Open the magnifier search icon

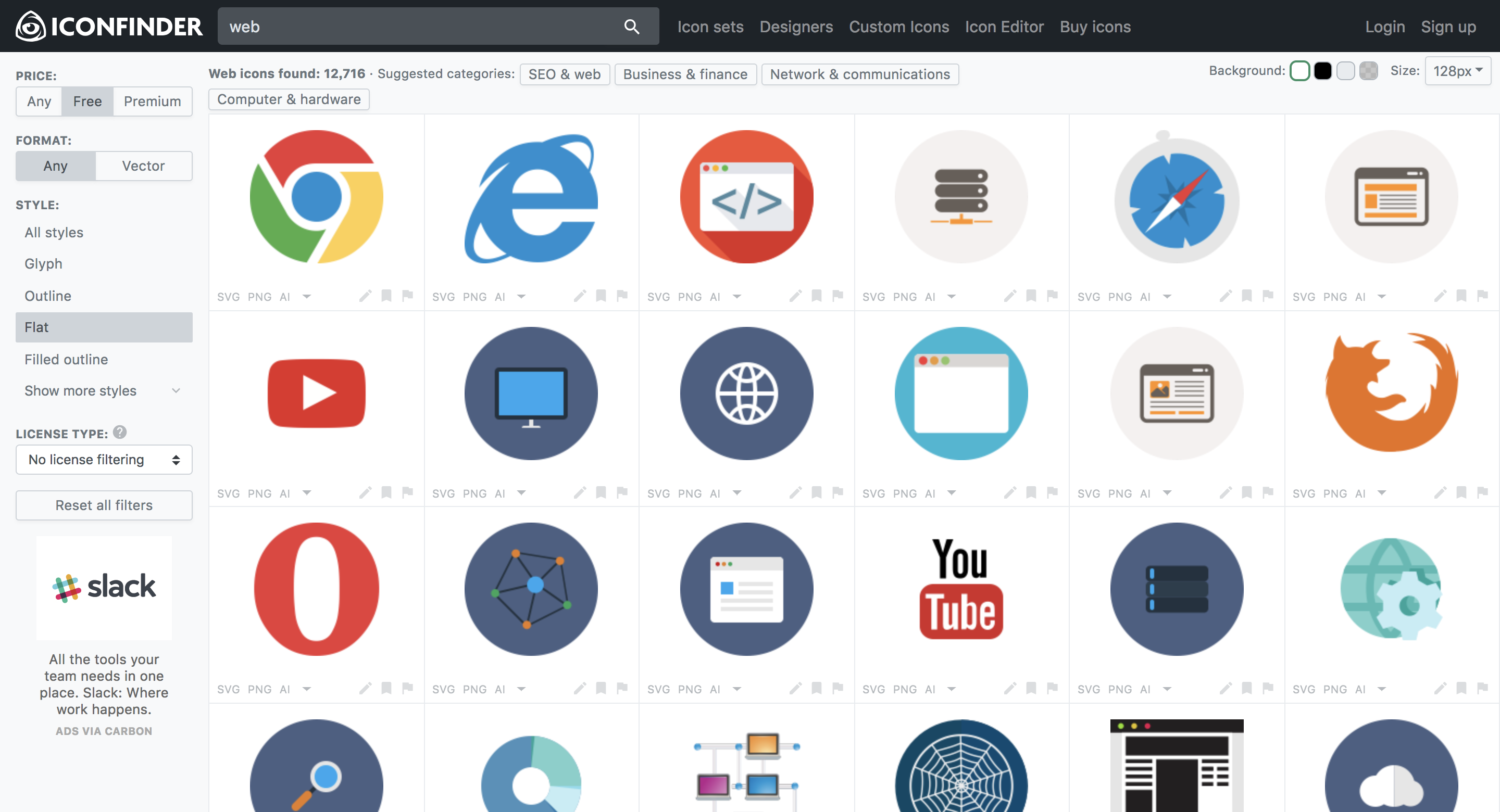(x=316, y=766)
